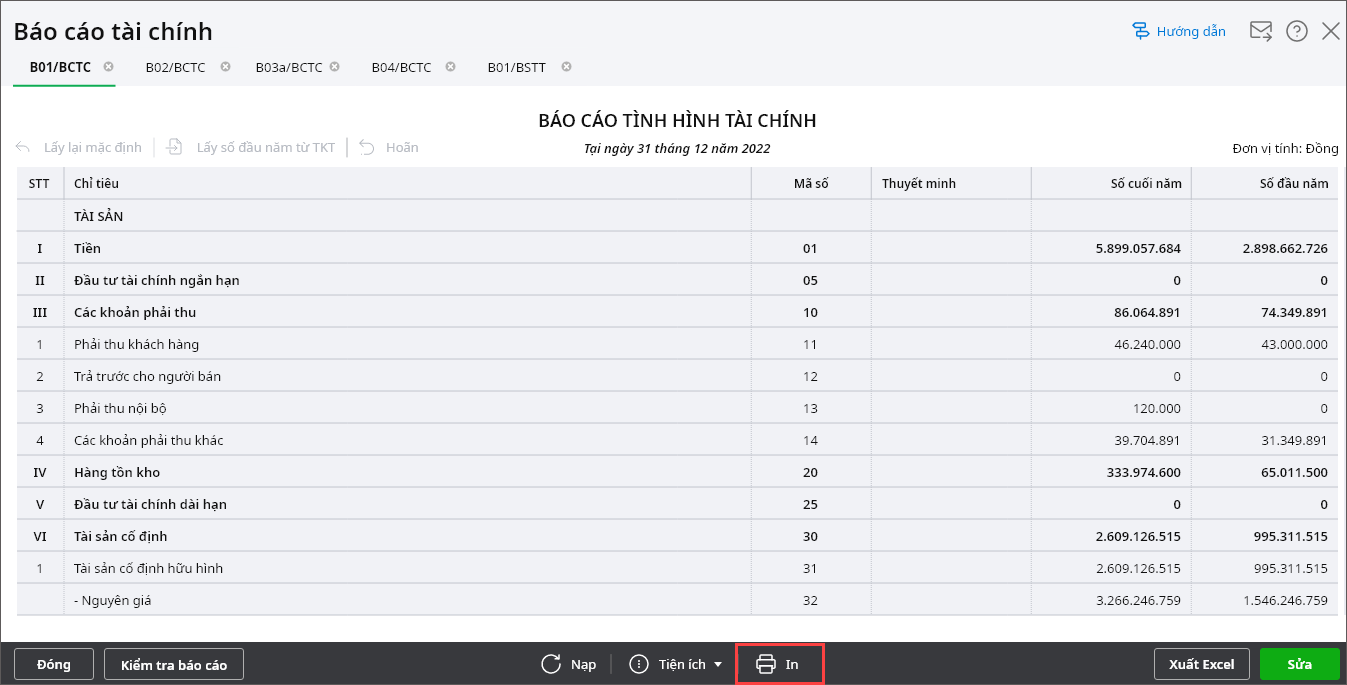
Task: Open the Hướng dẫn link text
Action: pyautogui.click(x=1191, y=31)
